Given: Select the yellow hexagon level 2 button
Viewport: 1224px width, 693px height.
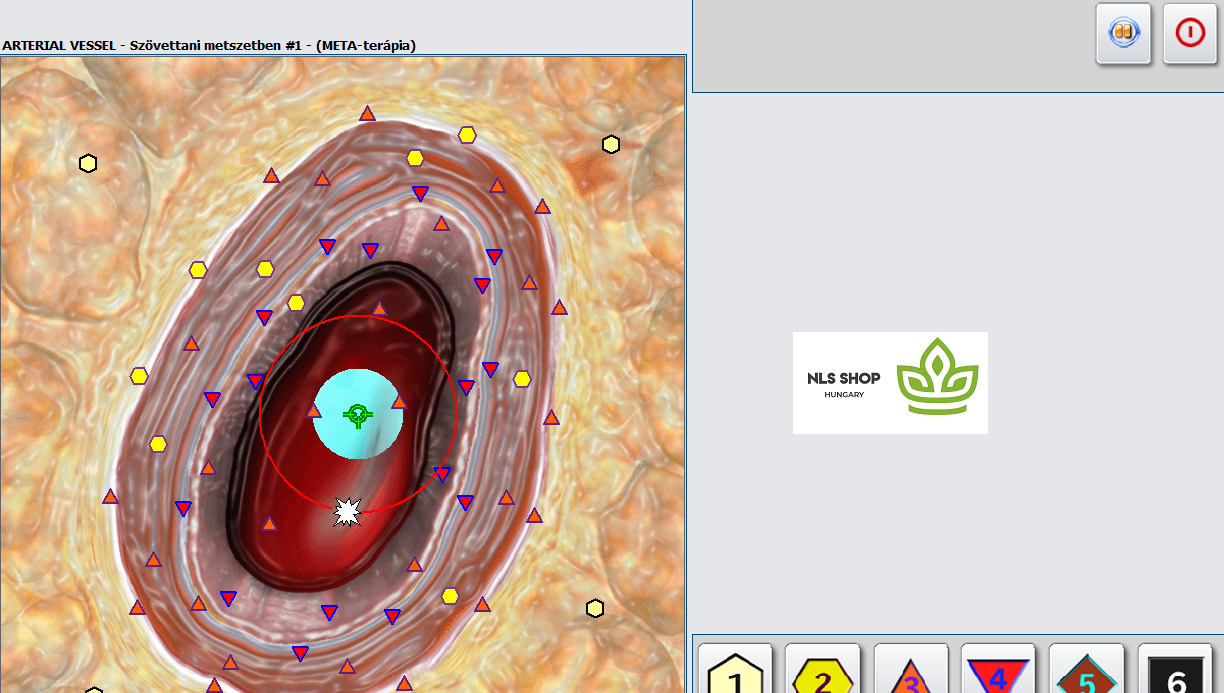Looking at the screenshot, I should point(823,669).
